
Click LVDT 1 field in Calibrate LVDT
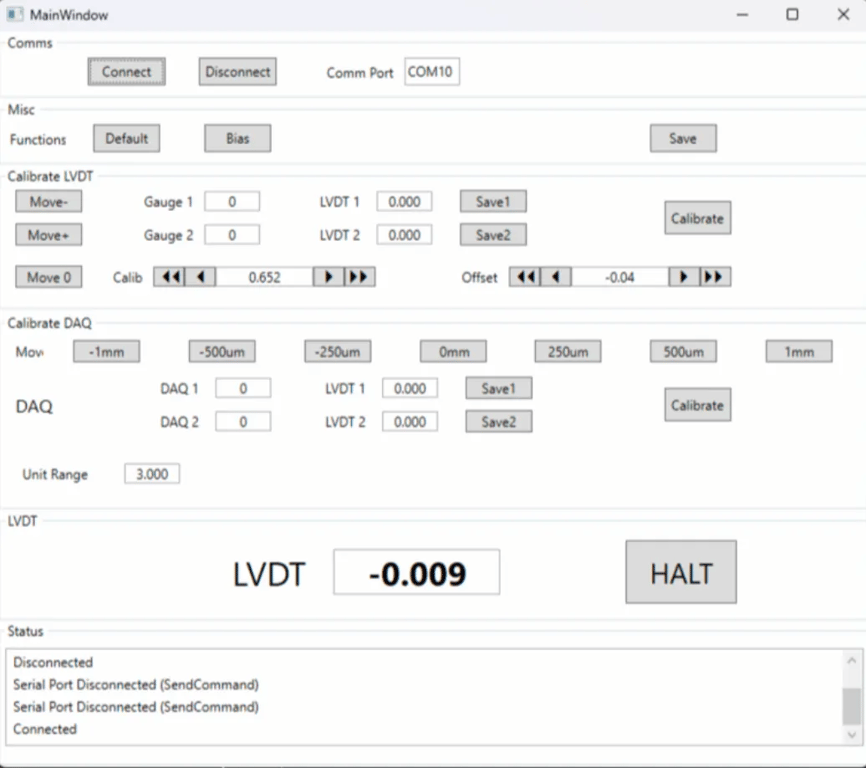click(x=404, y=202)
